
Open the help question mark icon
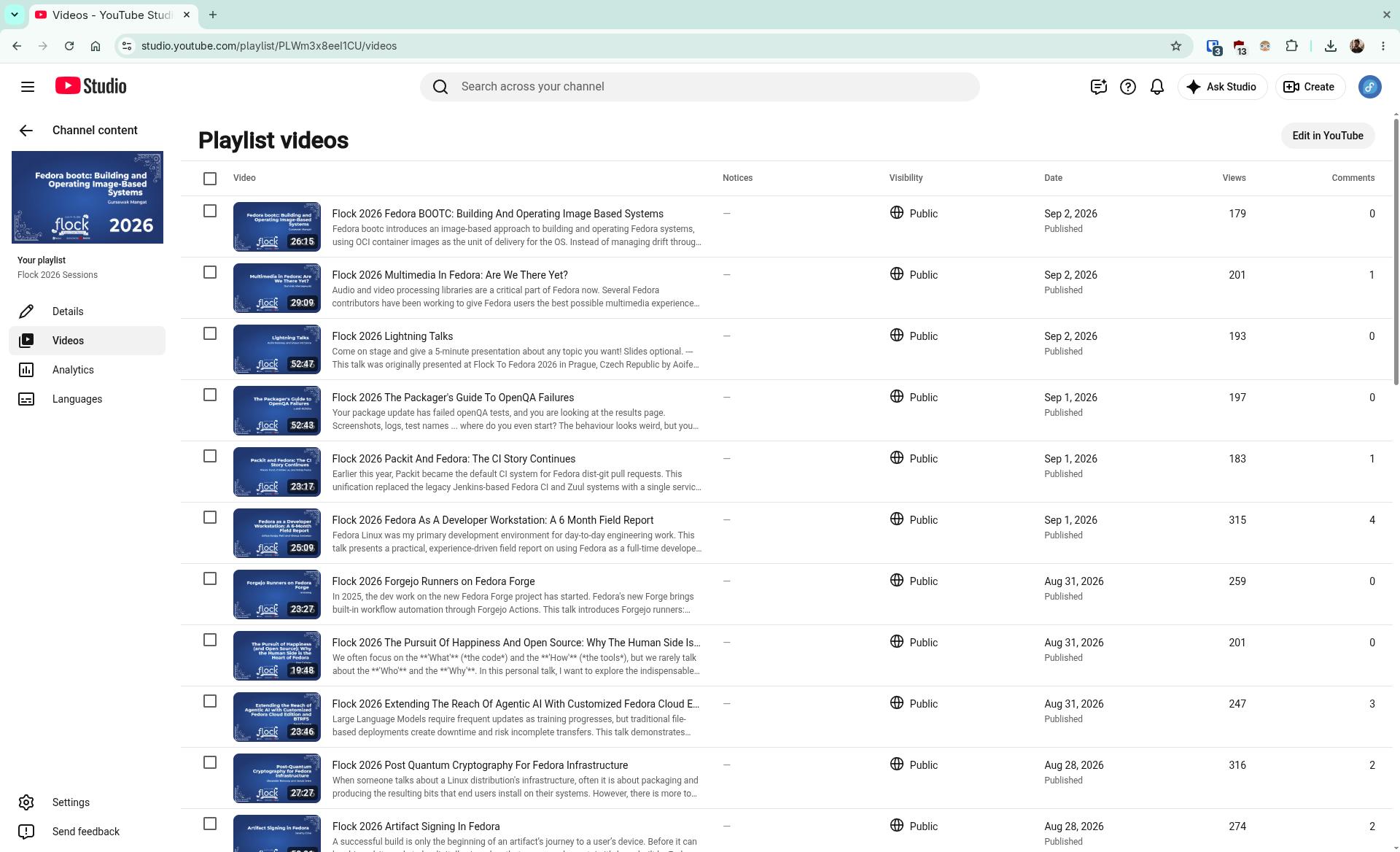click(1128, 87)
